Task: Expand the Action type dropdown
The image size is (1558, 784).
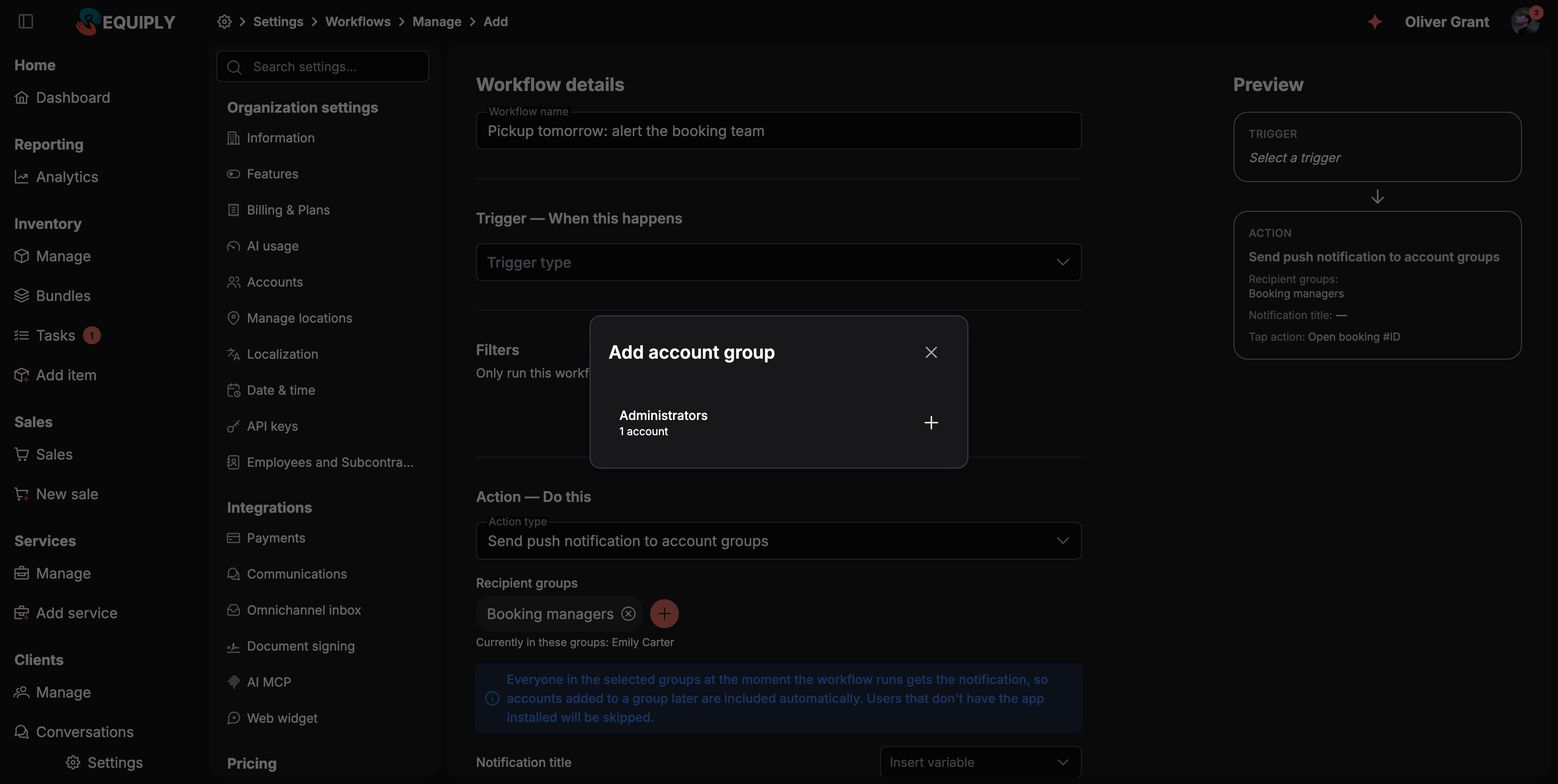Action: [x=779, y=540]
